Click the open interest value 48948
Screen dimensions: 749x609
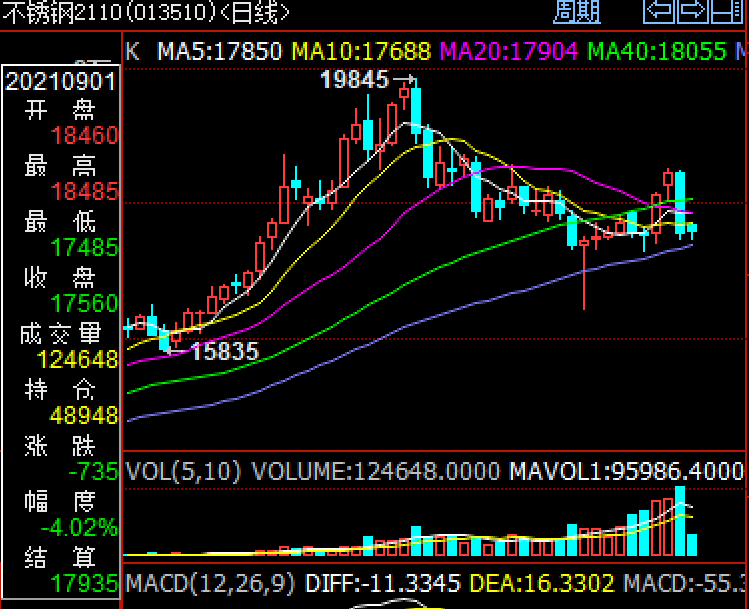point(84,416)
